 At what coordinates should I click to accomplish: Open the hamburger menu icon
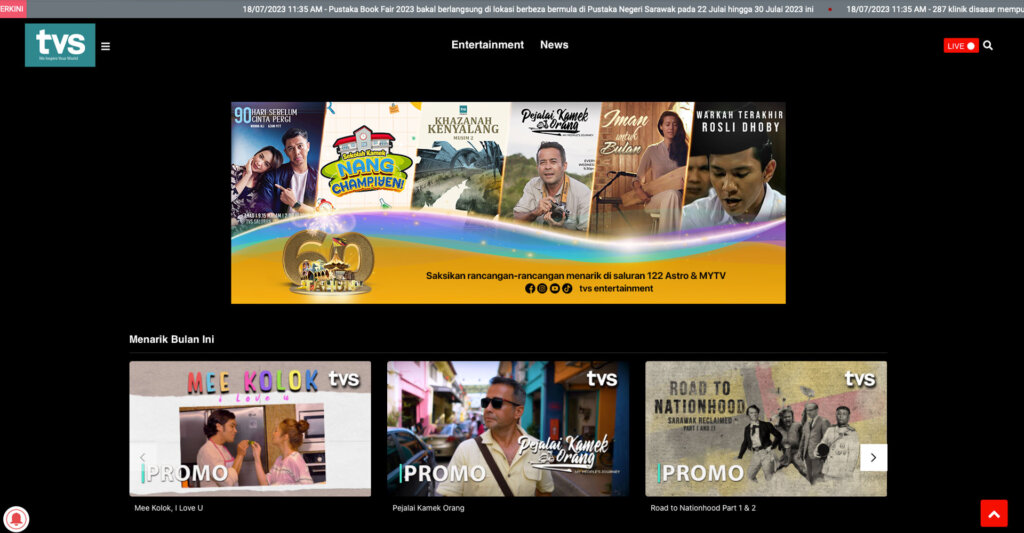point(105,46)
